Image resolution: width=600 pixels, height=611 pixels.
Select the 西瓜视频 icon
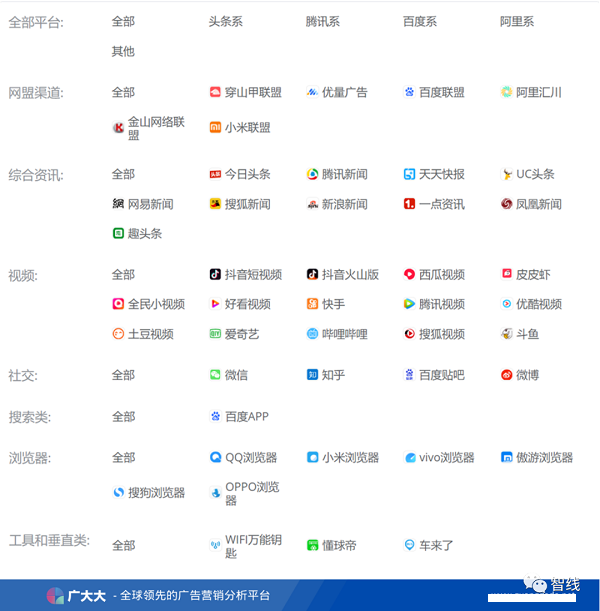pyautogui.click(x=409, y=274)
